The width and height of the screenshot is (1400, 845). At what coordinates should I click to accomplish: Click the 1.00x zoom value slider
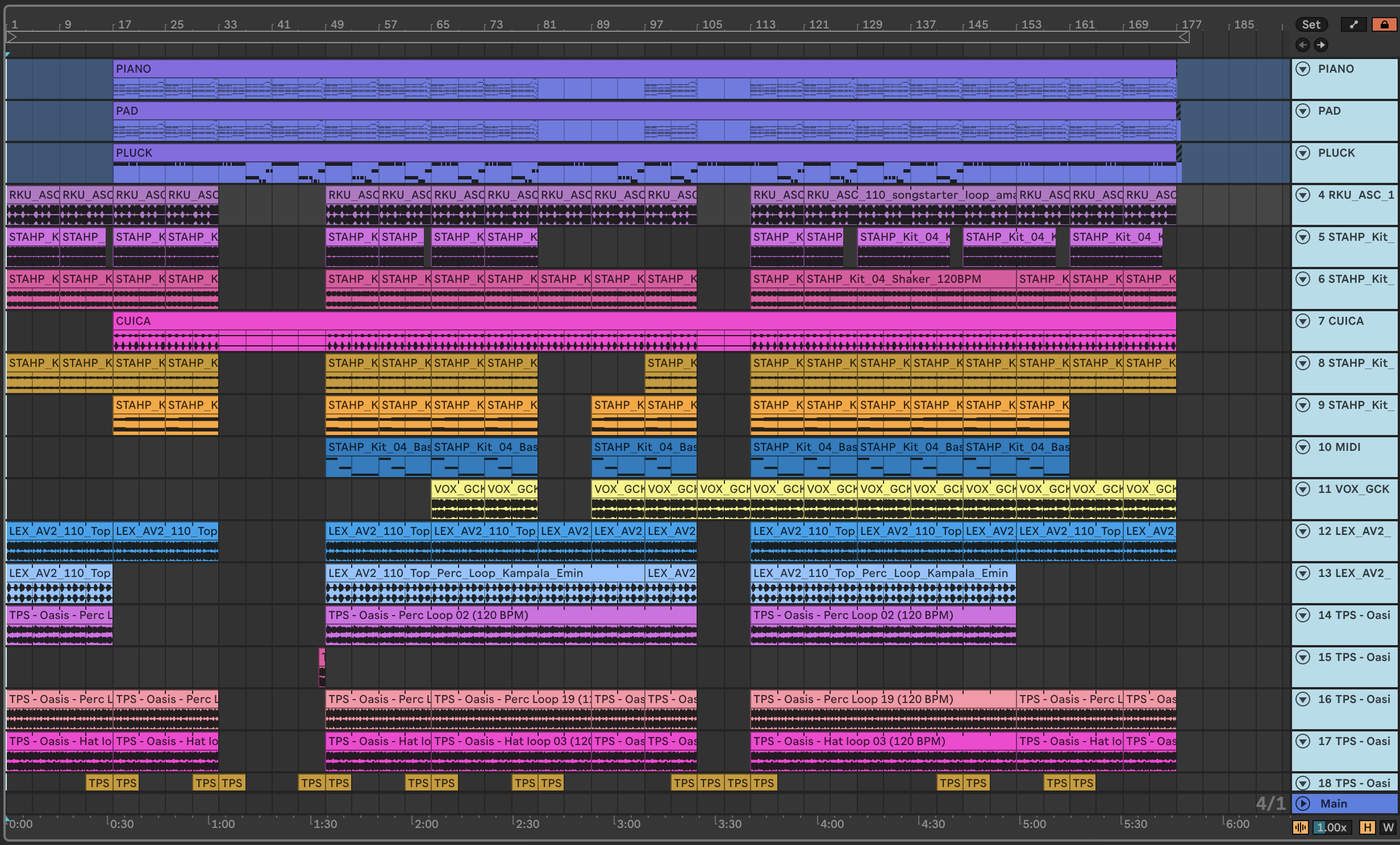point(1332,827)
